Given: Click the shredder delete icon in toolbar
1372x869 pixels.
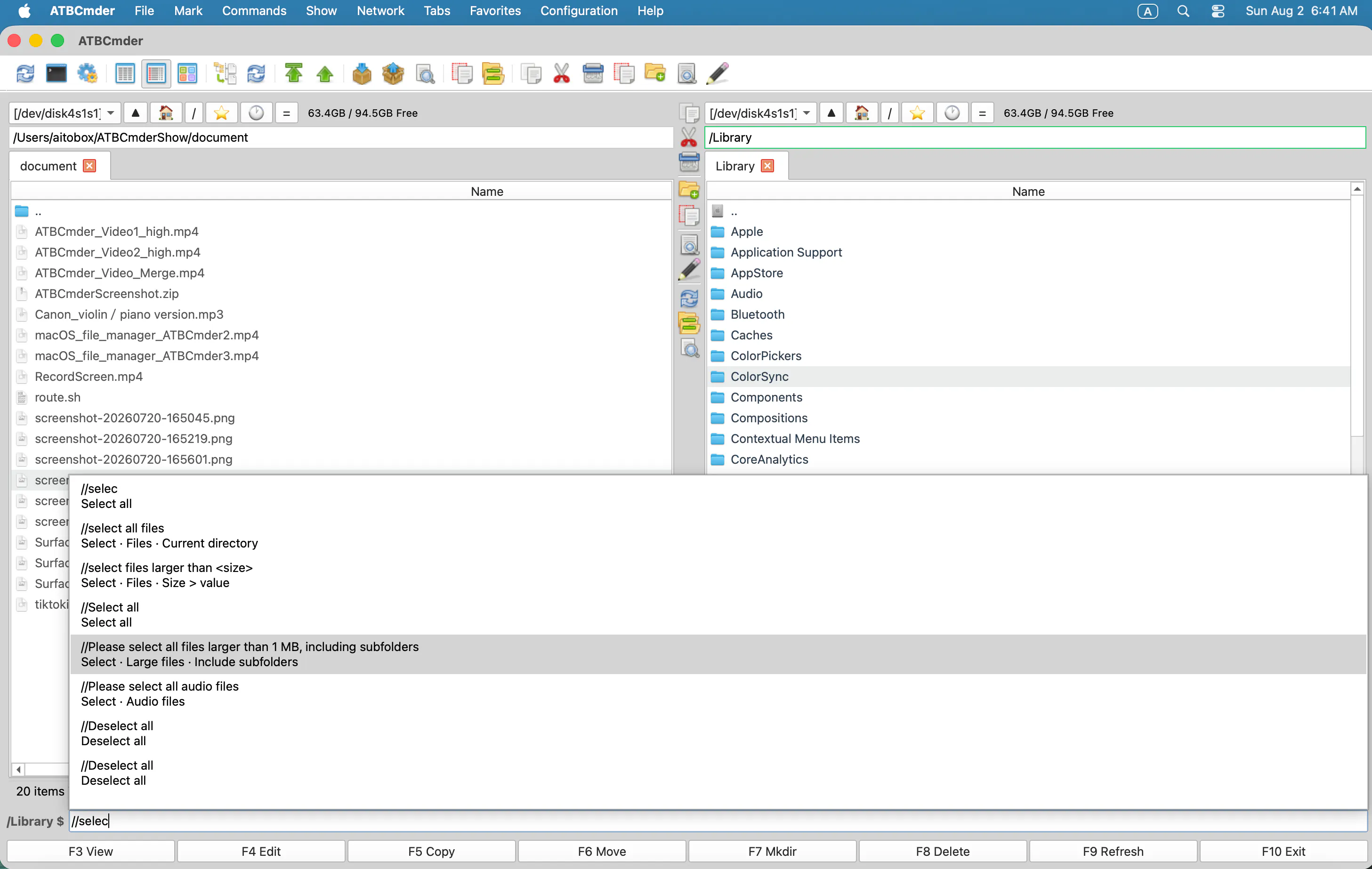Looking at the screenshot, I should click(x=593, y=74).
